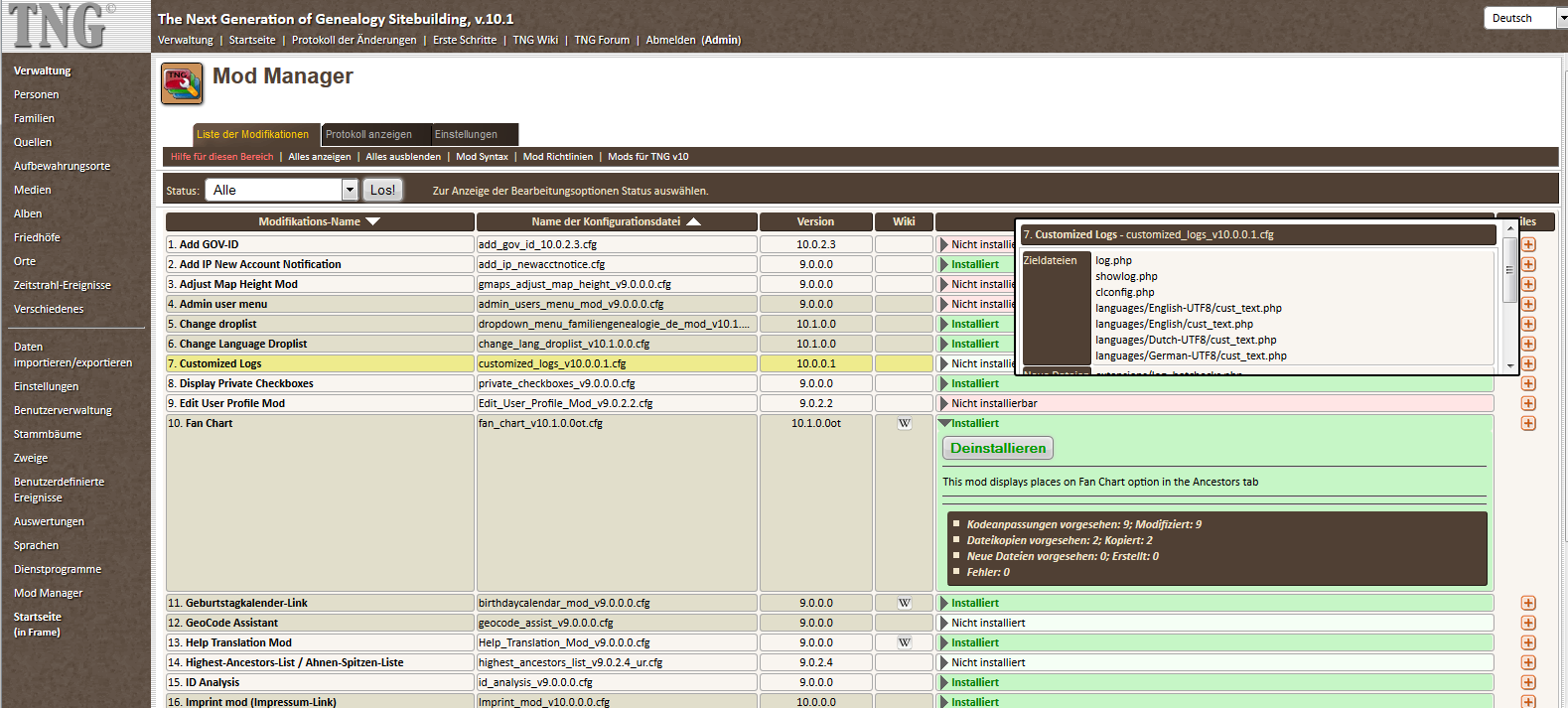Click languages/German-UTF8/cust_text.php in popup

(1191, 355)
